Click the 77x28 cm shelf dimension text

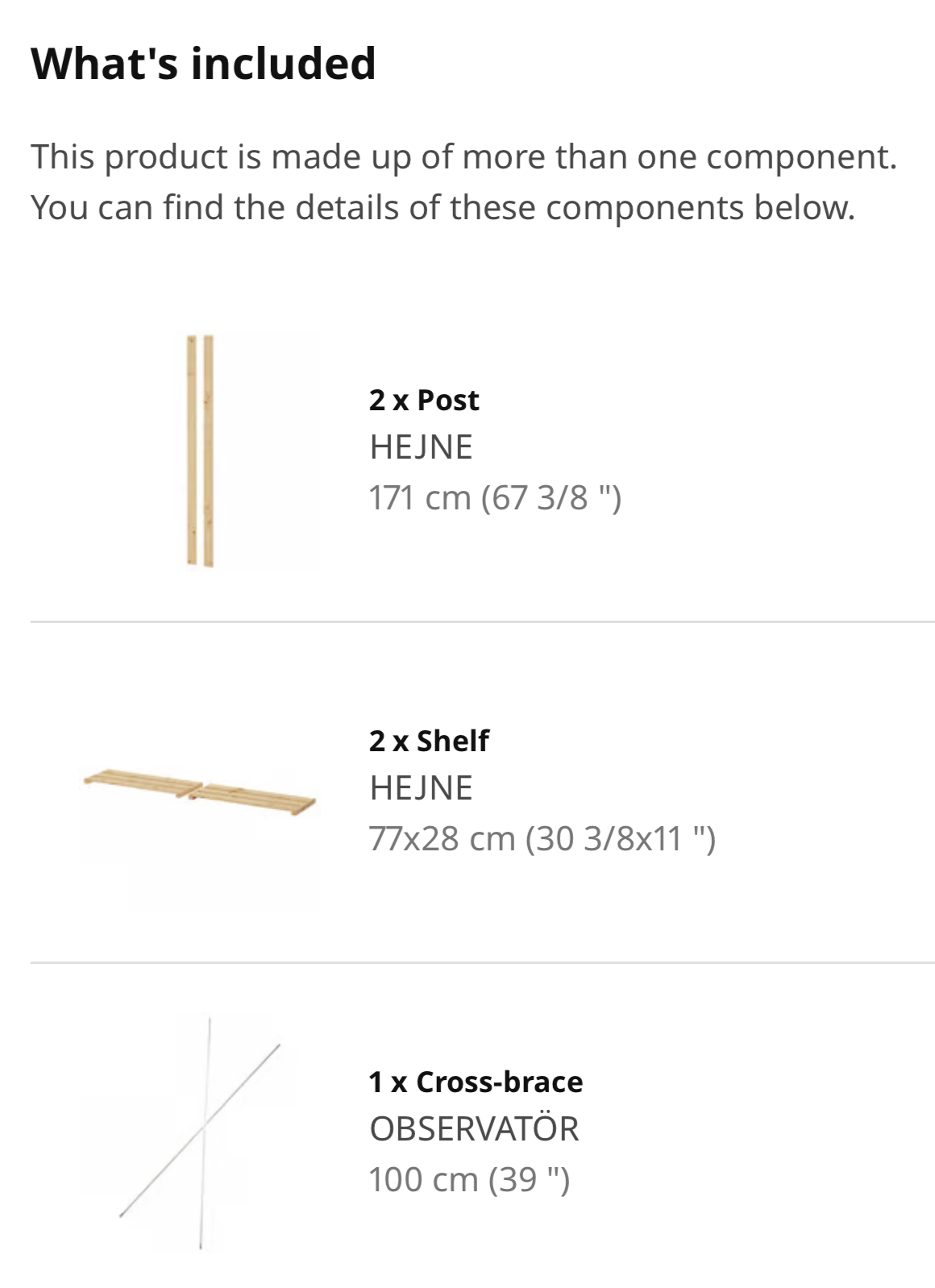click(542, 839)
